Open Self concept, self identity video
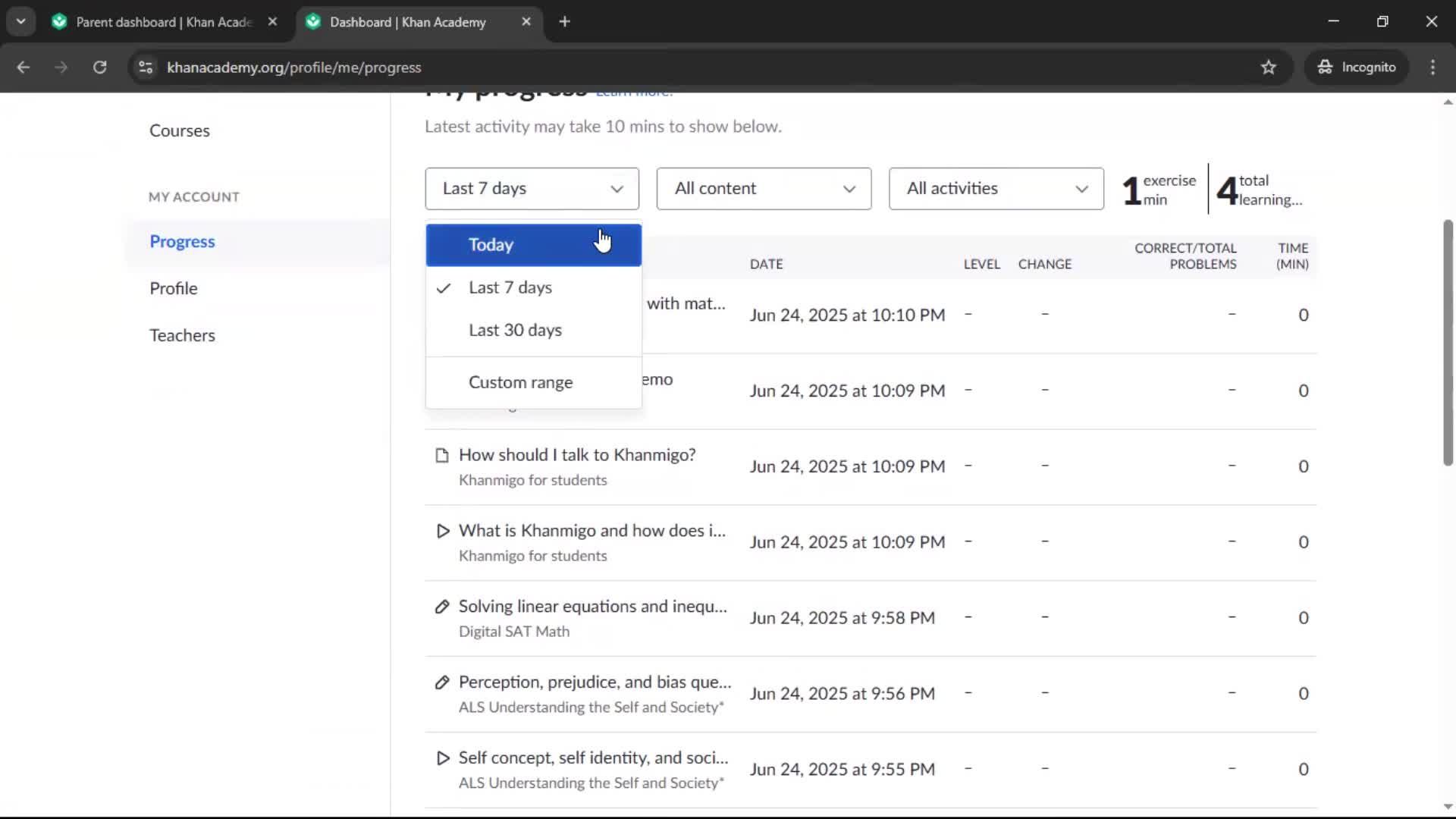Image resolution: width=1456 pixels, height=819 pixels. (594, 758)
